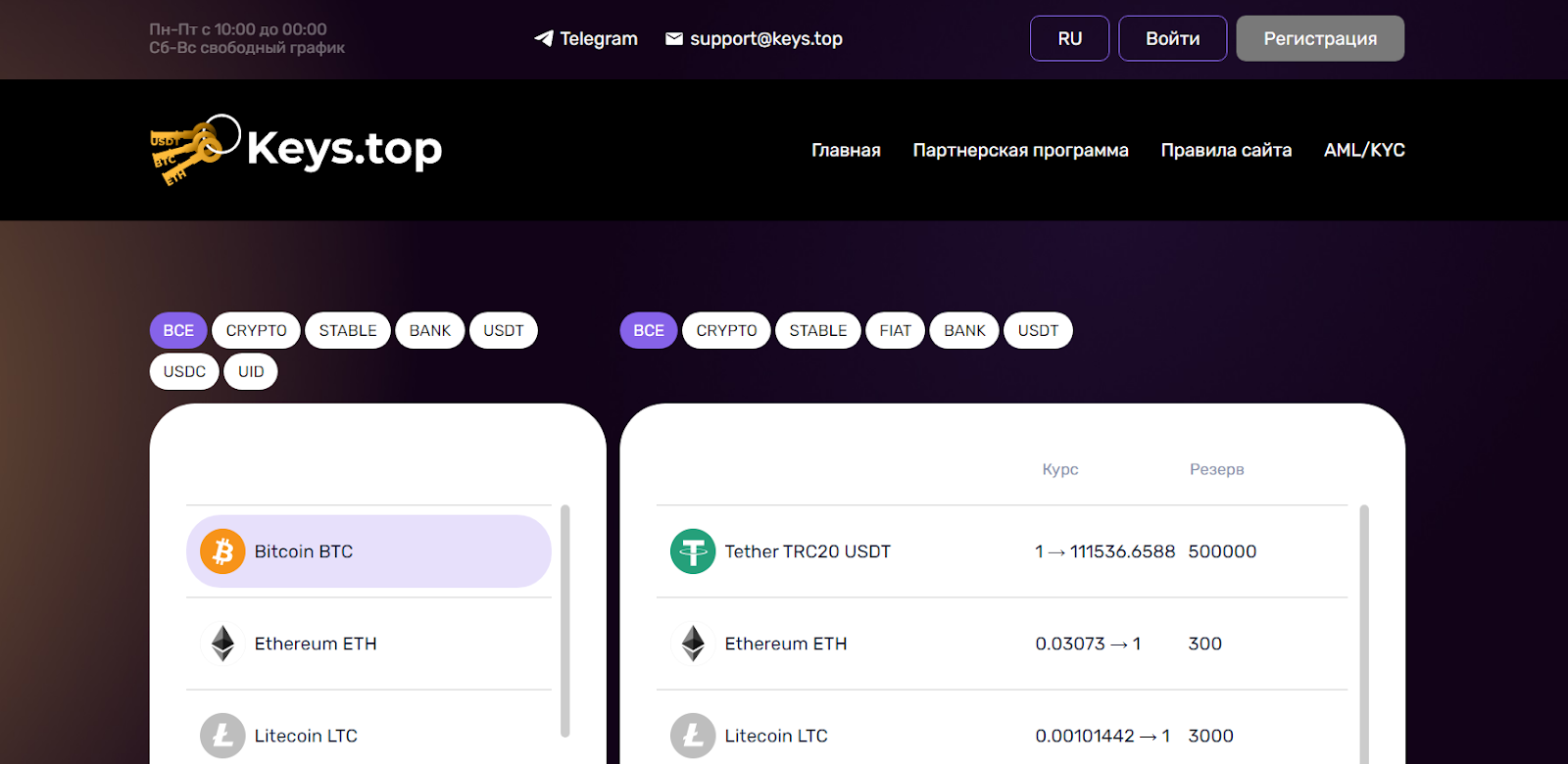Click the Keys.top golden keys logo
Image resolution: width=1568 pixels, height=764 pixels.
point(194,150)
